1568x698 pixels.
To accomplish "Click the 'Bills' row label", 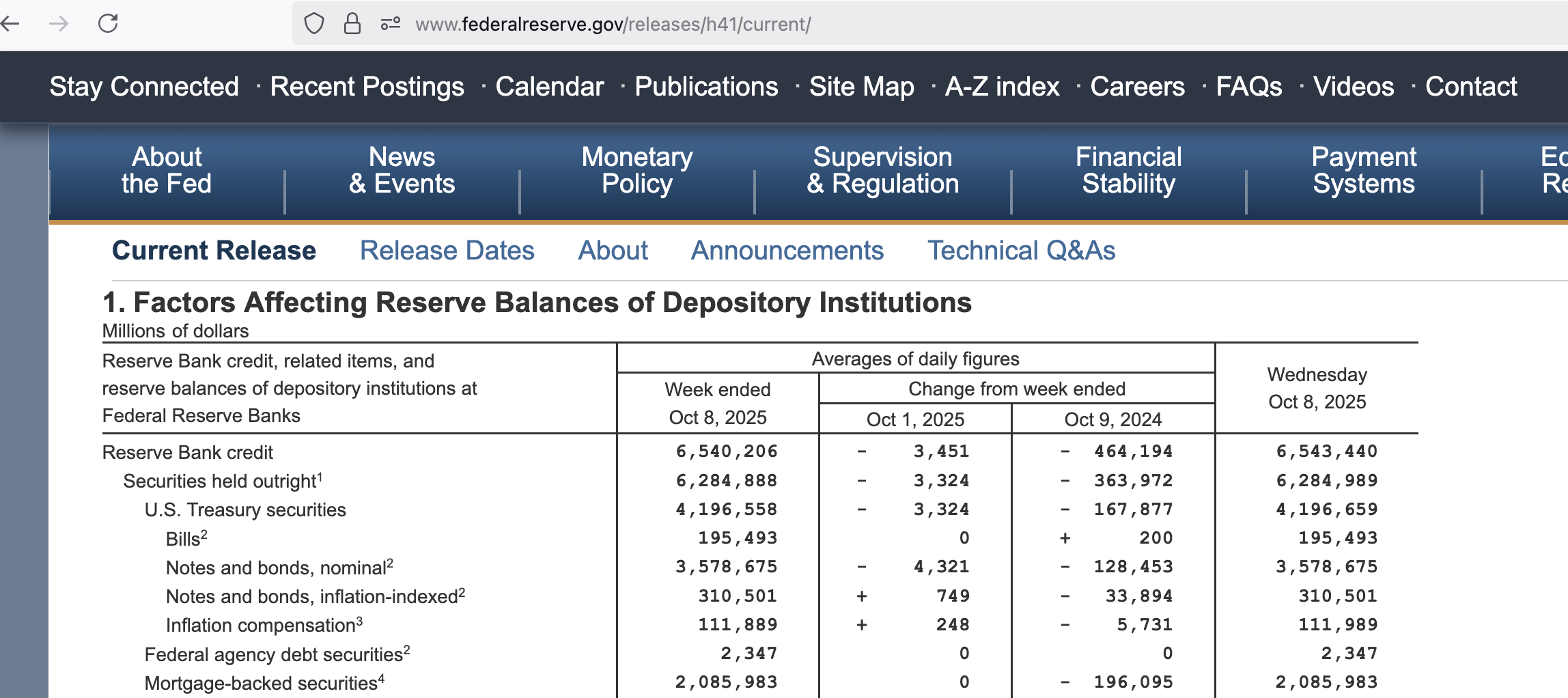I will click(x=186, y=538).
